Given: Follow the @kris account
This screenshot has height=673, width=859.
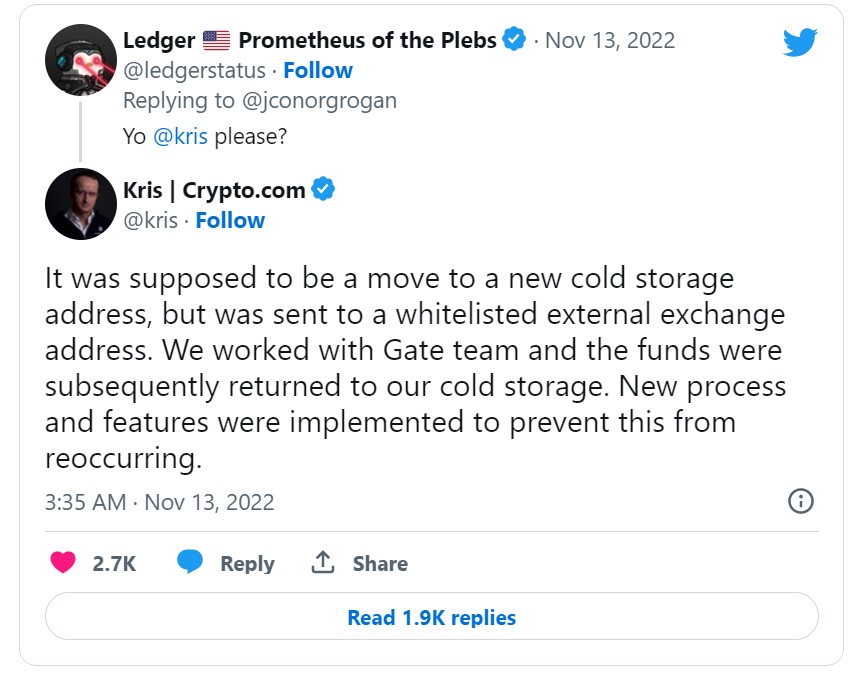Looking at the screenshot, I should [230, 220].
